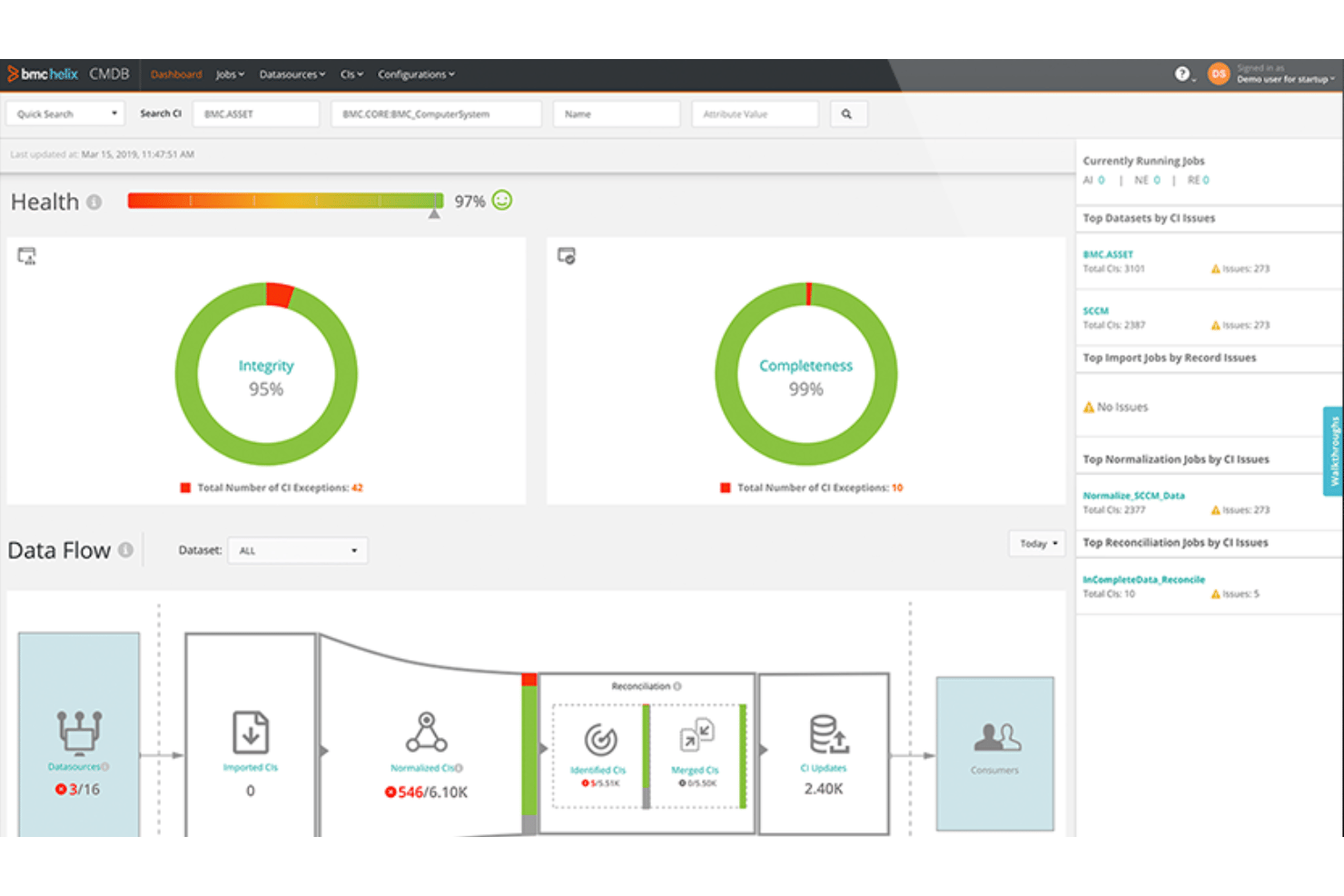Click the Consumers people icon

point(997,737)
